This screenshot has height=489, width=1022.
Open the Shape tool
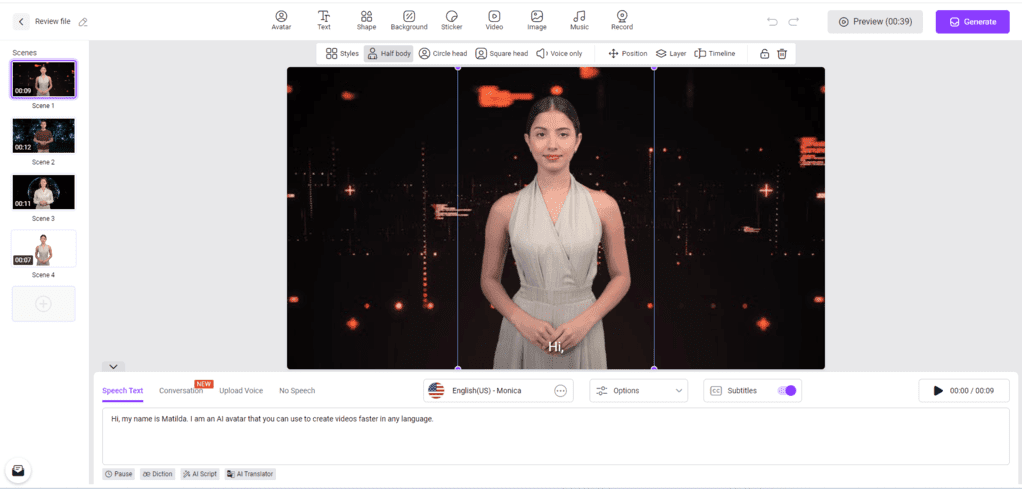(366, 20)
